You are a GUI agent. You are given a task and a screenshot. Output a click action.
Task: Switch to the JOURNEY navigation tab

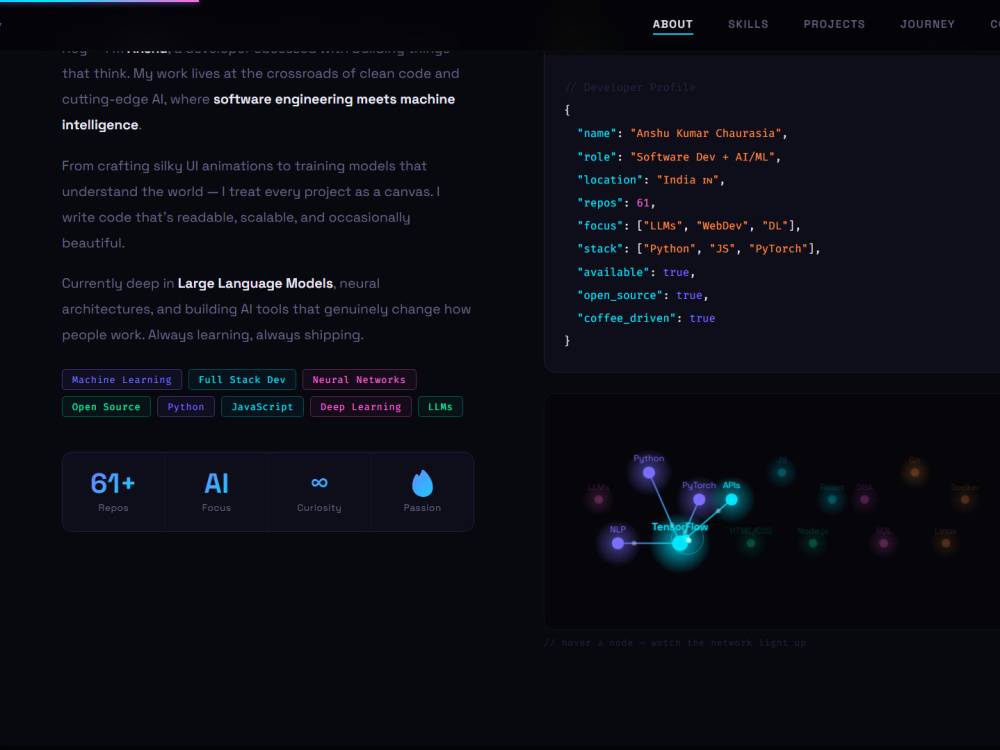[927, 24]
